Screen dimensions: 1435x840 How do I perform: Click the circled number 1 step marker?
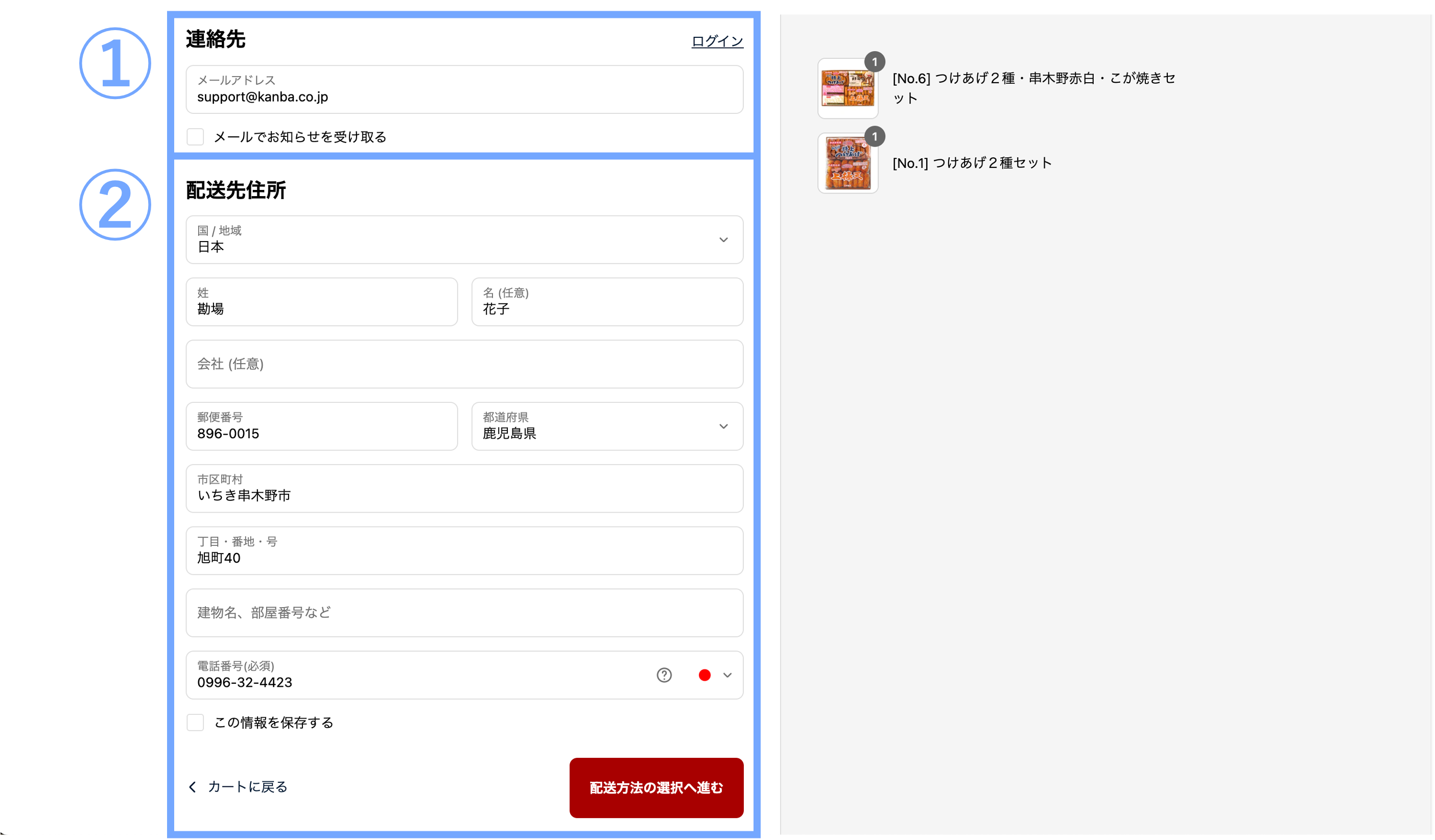[x=115, y=63]
